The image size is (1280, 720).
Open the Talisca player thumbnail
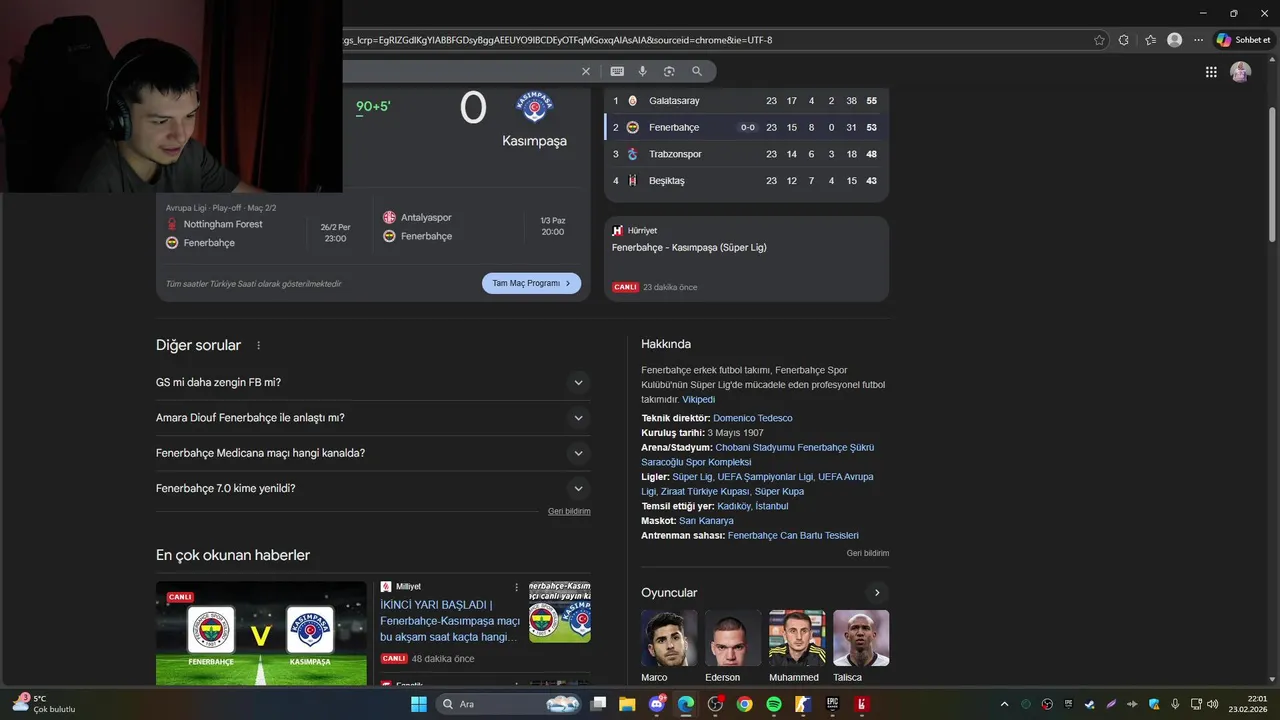(x=861, y=638)
